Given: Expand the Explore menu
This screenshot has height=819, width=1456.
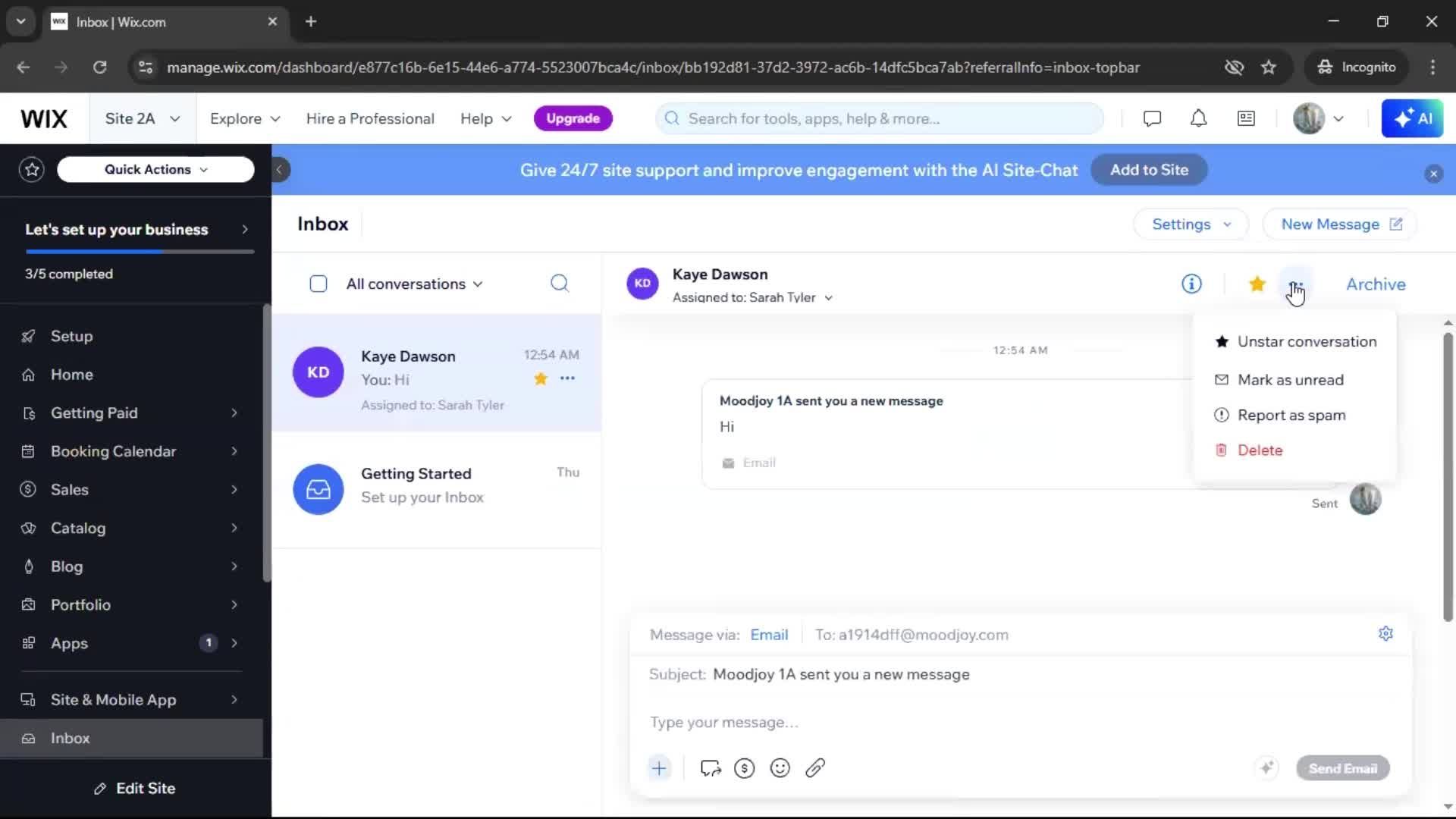Looking at the screenshot, I should click(x=245, y=119).
